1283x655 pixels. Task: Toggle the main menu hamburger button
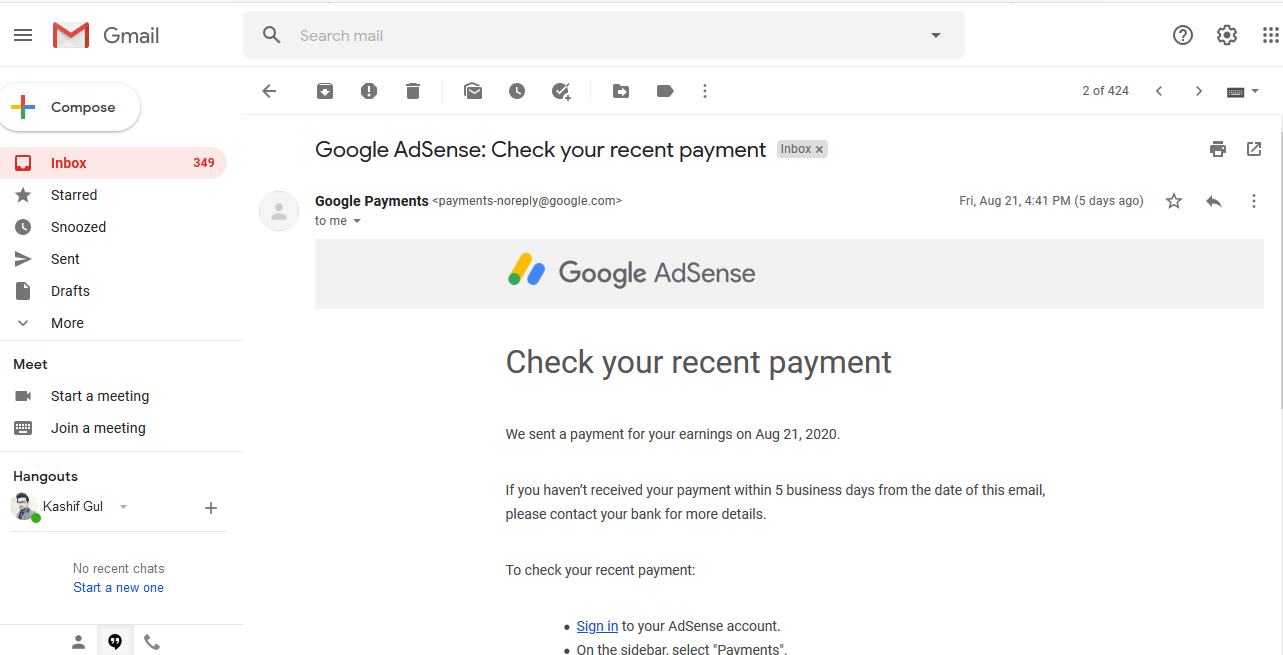pyautogui.click(x=23, y=35)
